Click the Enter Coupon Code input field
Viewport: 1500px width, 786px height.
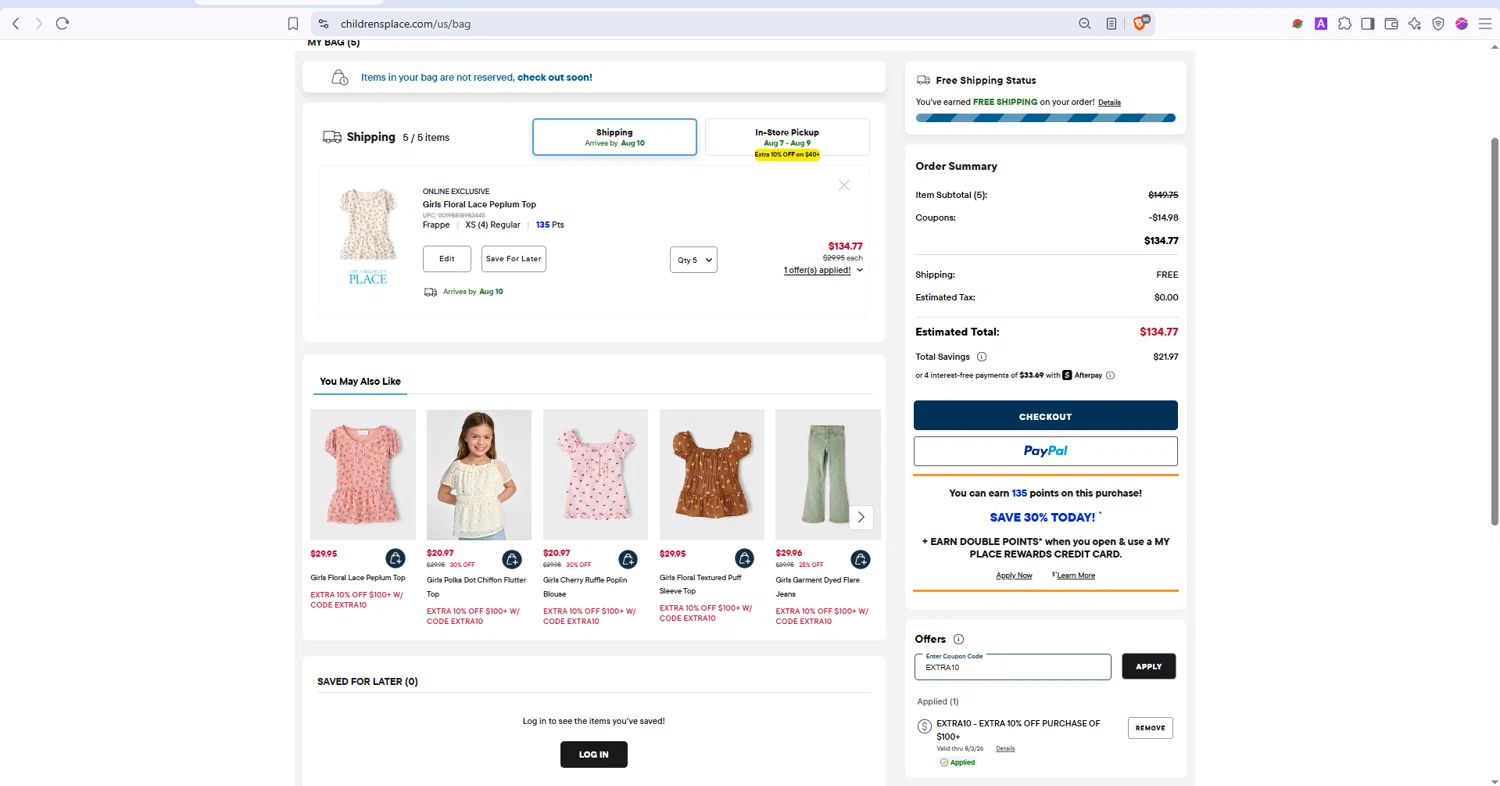coord(1012,667)
